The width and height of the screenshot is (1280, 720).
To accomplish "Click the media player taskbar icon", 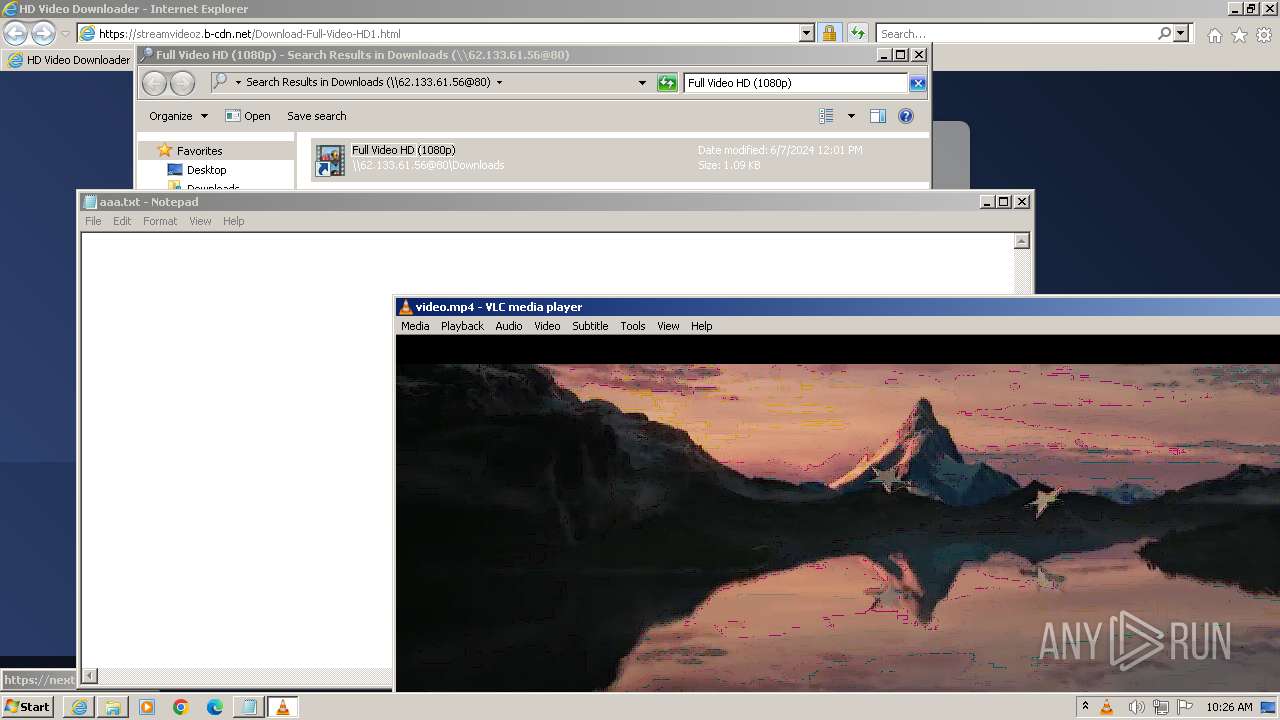I will coord(147,707).
